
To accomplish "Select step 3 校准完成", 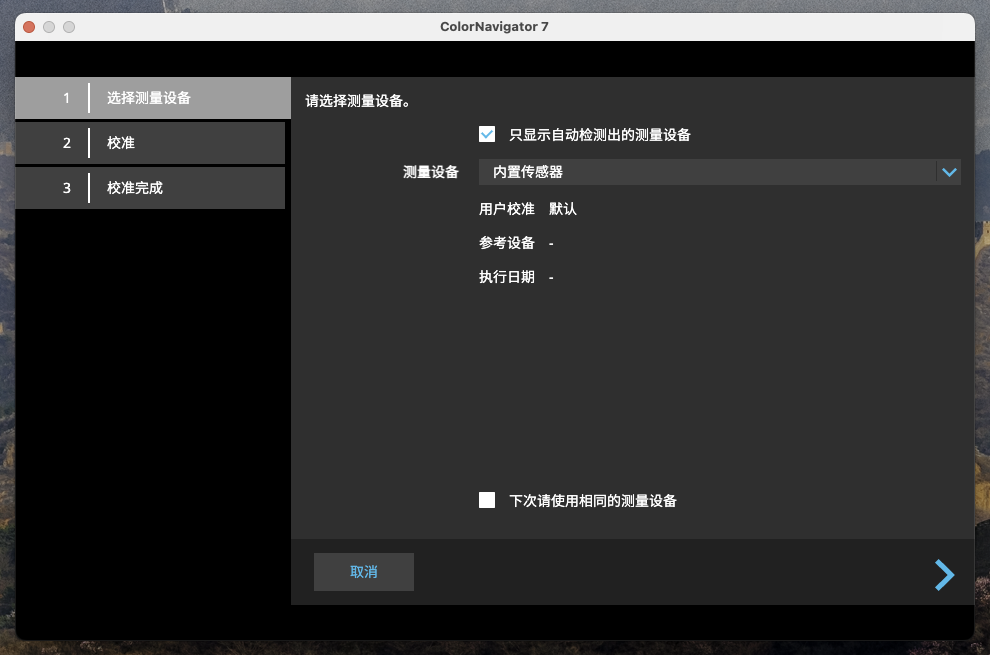I will pyautogui.click(x=150, y=188).
